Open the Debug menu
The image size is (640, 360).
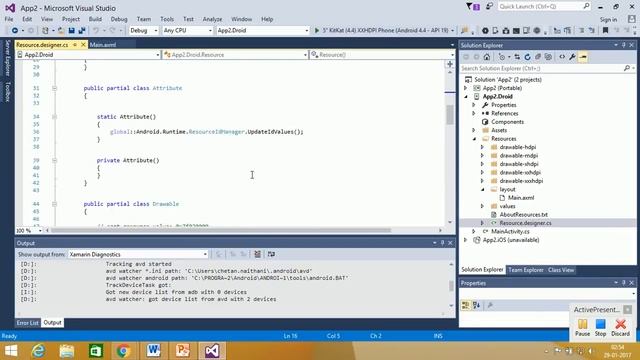119,19
